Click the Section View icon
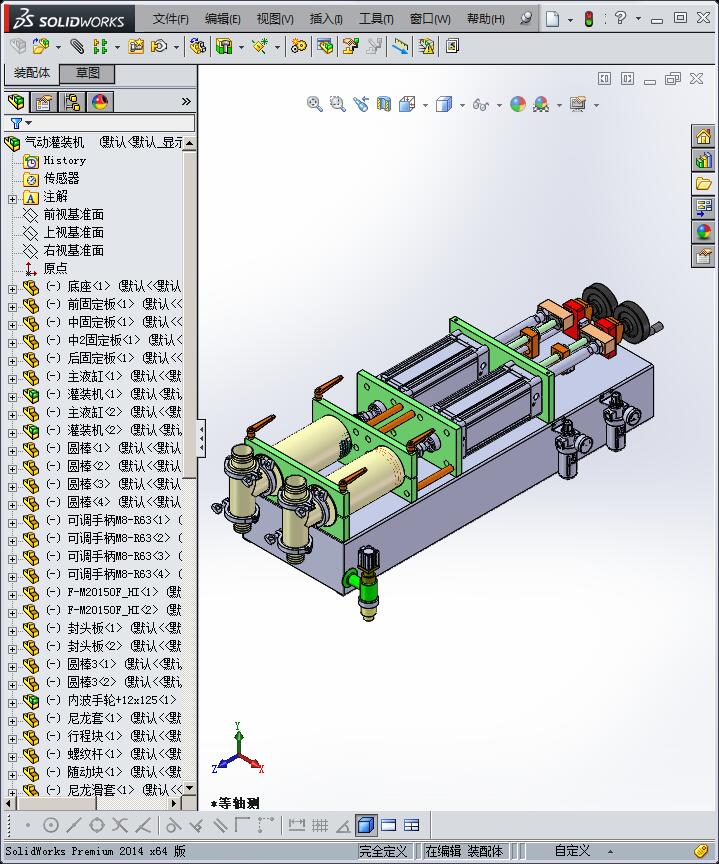 383,104
